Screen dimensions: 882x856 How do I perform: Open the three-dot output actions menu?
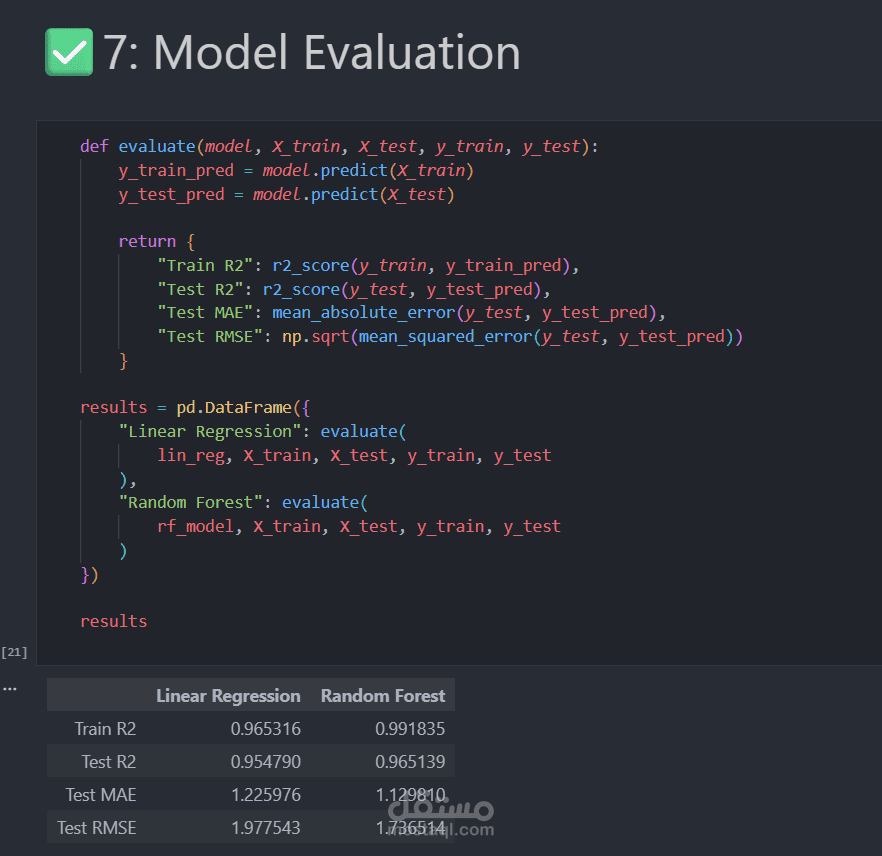pos(9,689)
